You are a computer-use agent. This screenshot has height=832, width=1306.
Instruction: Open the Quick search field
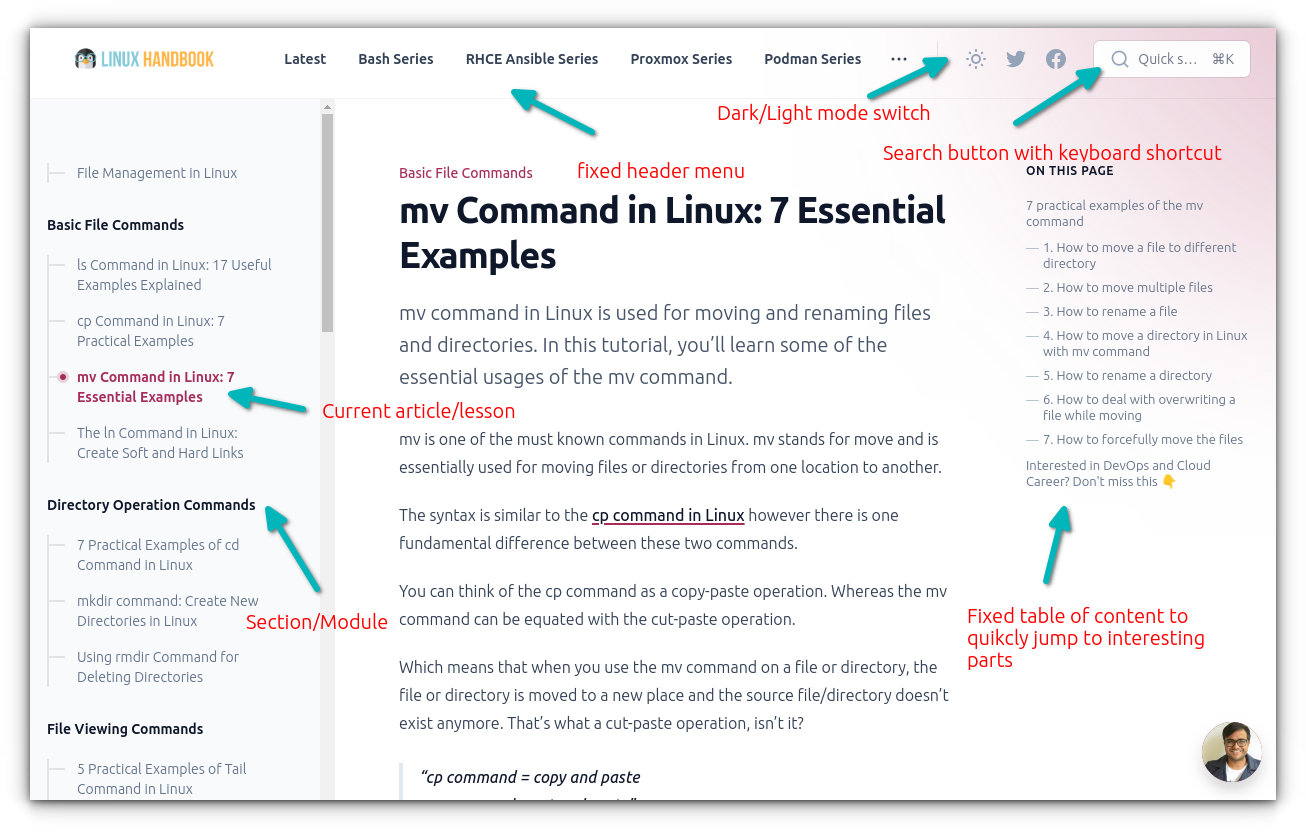point(1172,59)
